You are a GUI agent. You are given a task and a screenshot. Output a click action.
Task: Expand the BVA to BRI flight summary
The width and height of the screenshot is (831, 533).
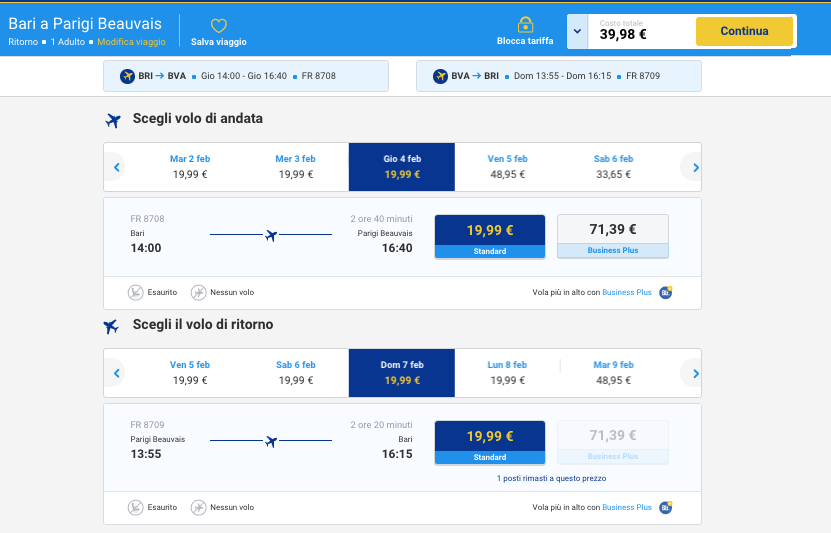pyautogui.click(x=558, y=76)
